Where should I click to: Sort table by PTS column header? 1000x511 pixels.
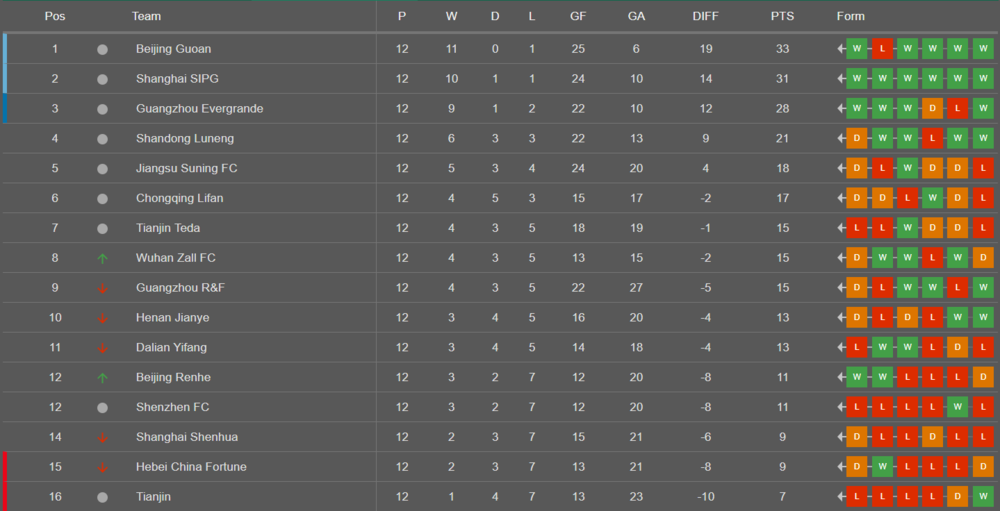pyautogui.click(x=782, y=17)
